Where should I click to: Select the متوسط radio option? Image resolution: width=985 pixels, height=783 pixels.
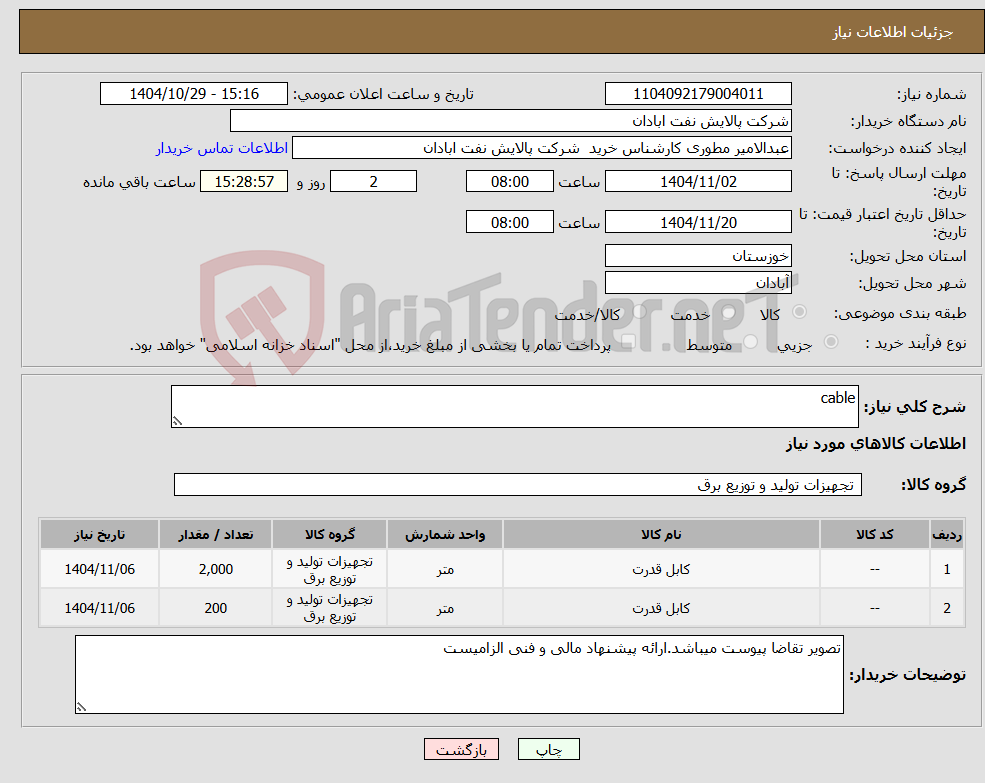[x=752, y=341]
